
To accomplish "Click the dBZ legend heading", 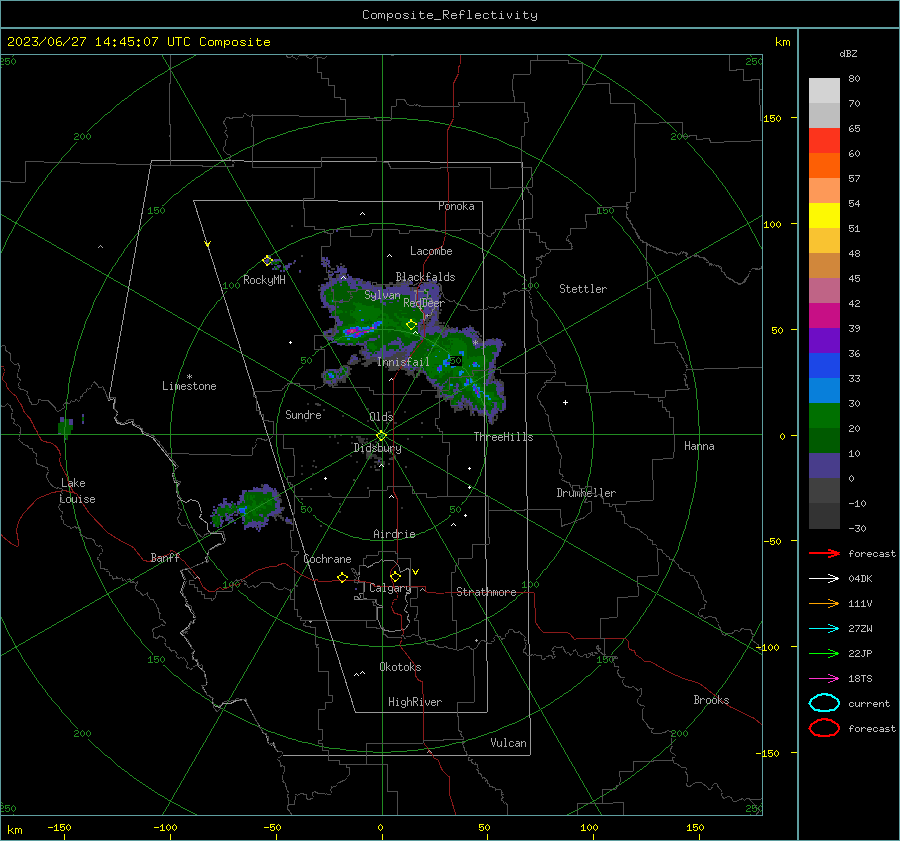I will coord(848,53).
